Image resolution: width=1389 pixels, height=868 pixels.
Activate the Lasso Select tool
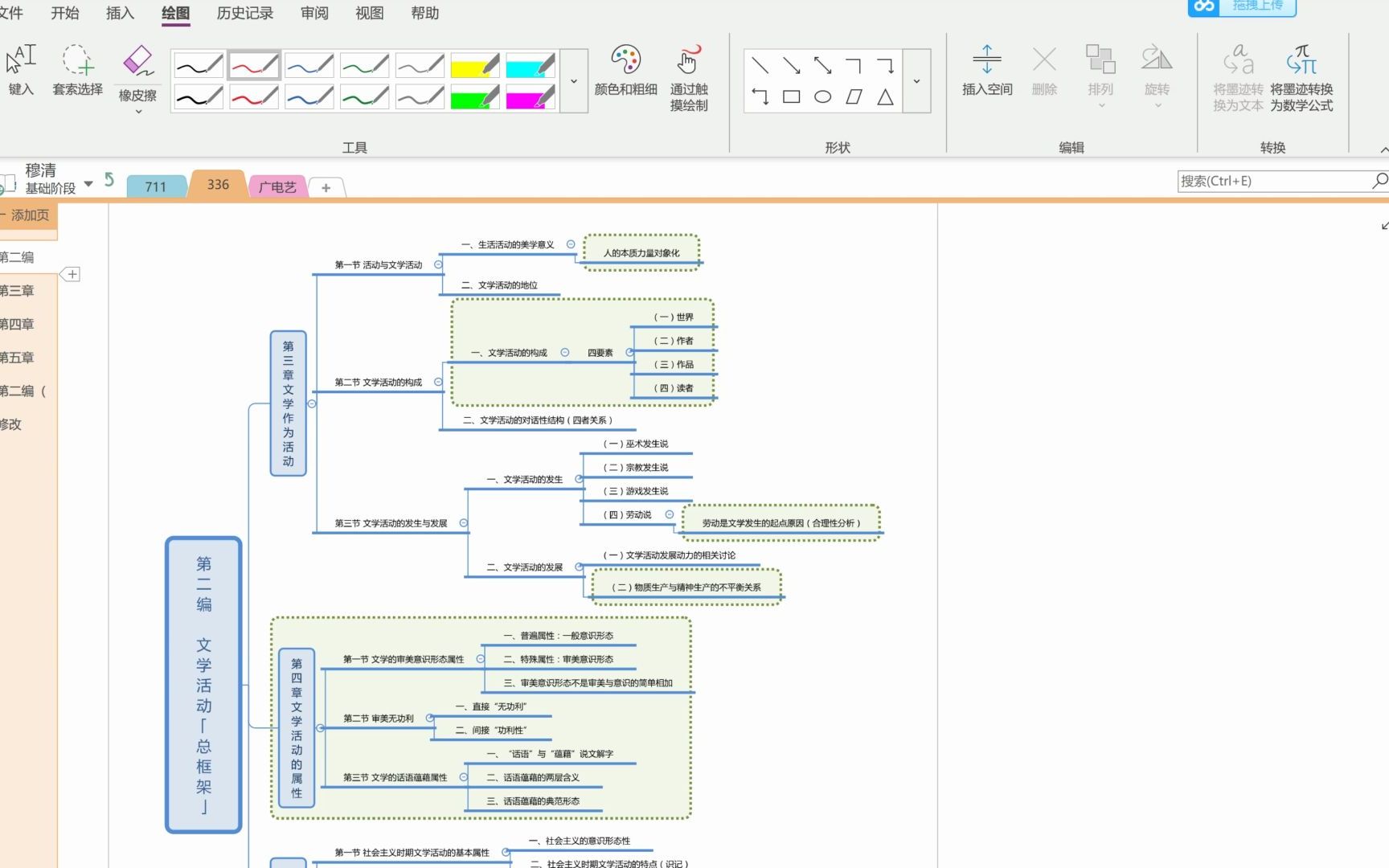tap(78, 71)
